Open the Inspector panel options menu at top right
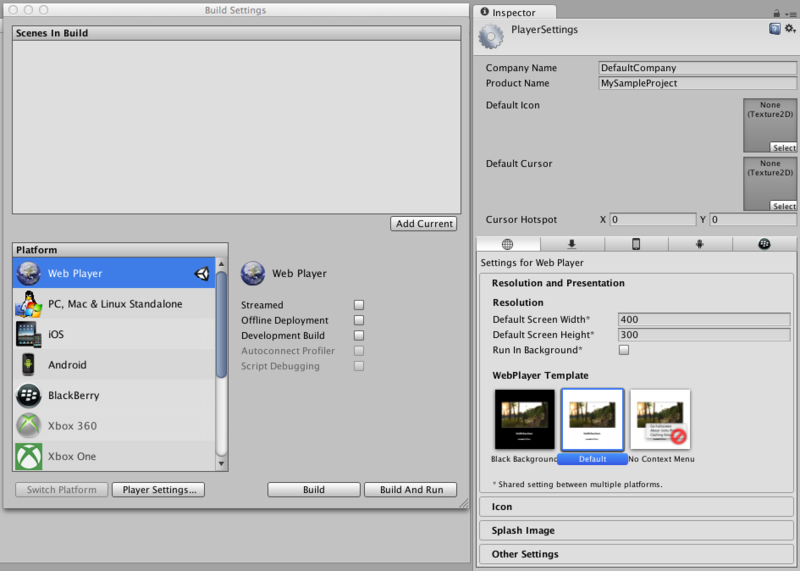This screenshot has height=571, width=800. click(790, 14)
